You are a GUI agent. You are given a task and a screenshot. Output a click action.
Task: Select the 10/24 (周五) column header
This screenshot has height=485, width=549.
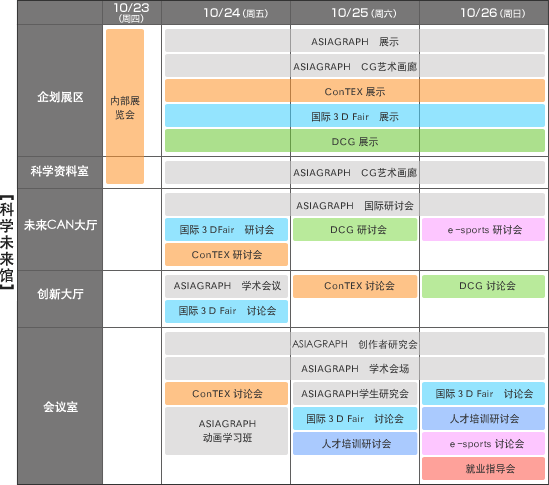tap(226, 13)
